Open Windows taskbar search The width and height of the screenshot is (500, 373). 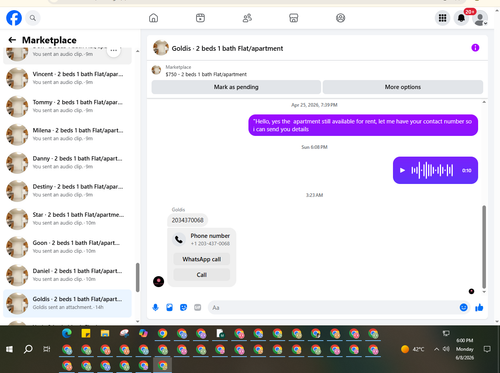pos(28,349)
